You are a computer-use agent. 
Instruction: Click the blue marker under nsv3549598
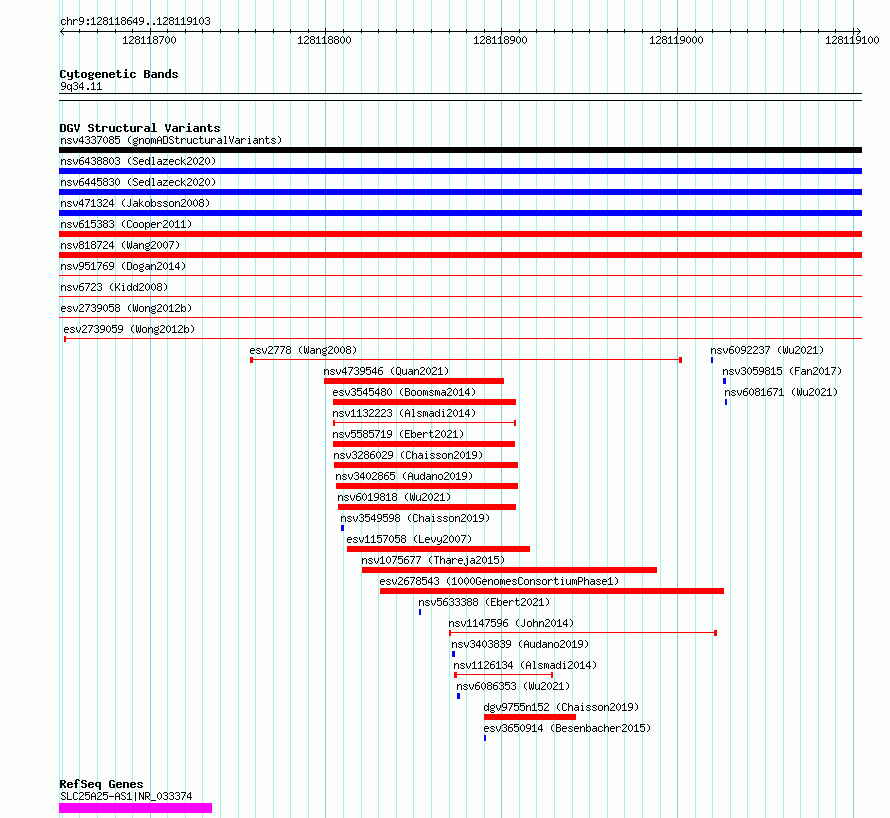pyautogui.click(x=342, y=528)
